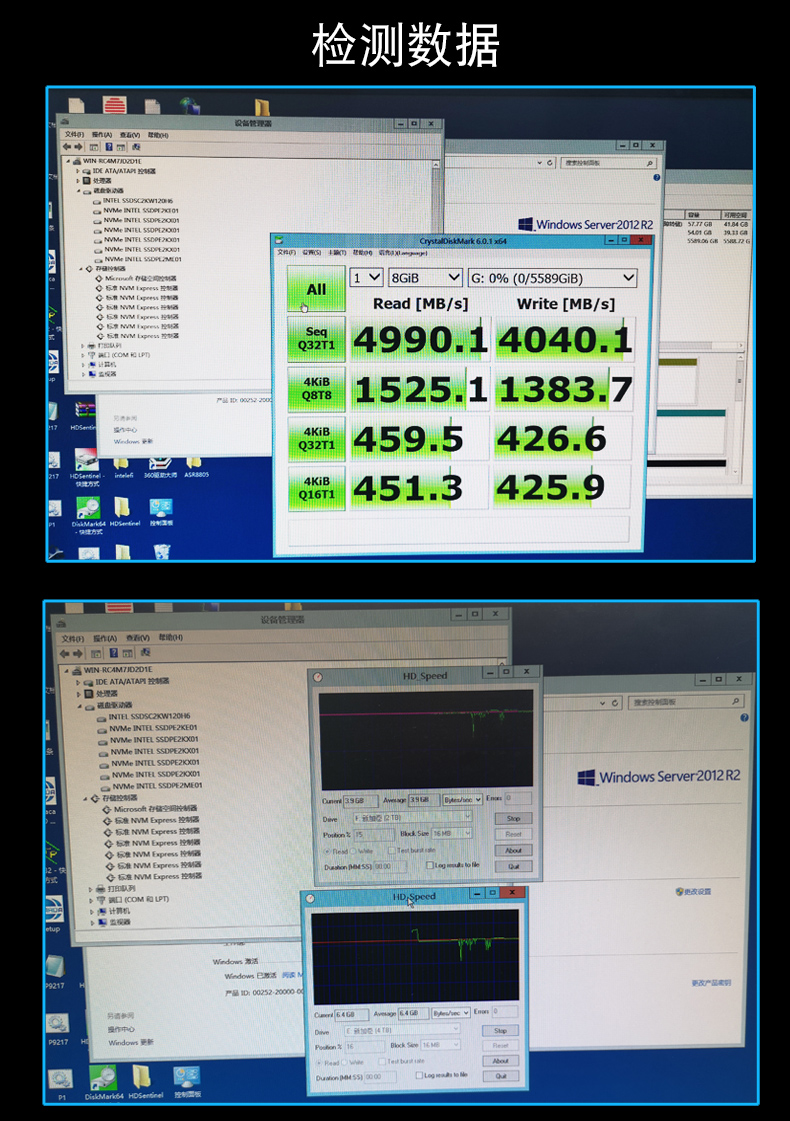Toggle Test burst rate in 4 TB HD_Speed window
The width and height of the screenshot is (790, 1121).
(x=403, y=1062)
